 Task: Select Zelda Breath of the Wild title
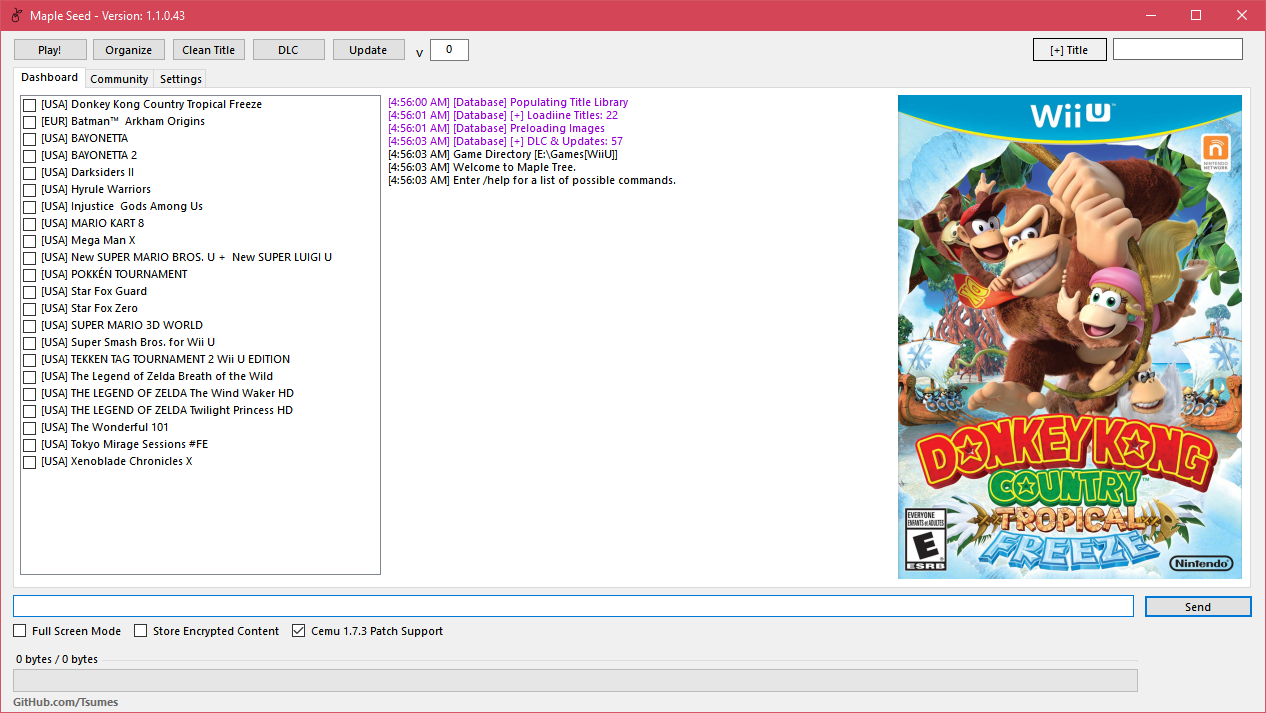pyautogui.click(x=157, y=377)
